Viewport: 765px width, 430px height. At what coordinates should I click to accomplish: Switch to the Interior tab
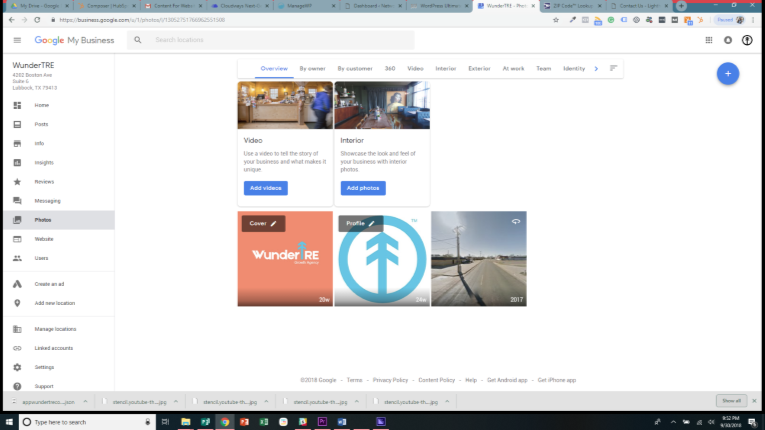click(445, 69)
